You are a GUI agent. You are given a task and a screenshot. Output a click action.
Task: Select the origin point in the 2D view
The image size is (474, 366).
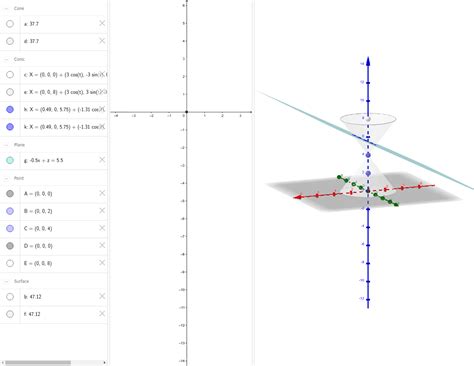[187, 112]
